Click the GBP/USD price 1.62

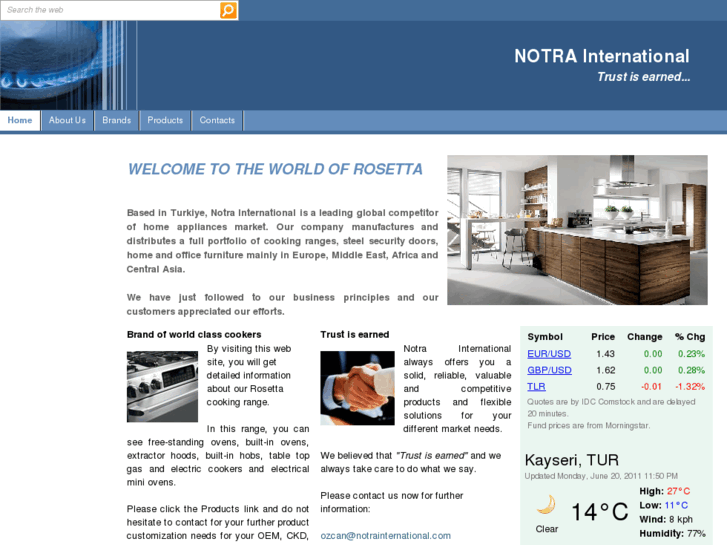606,370
